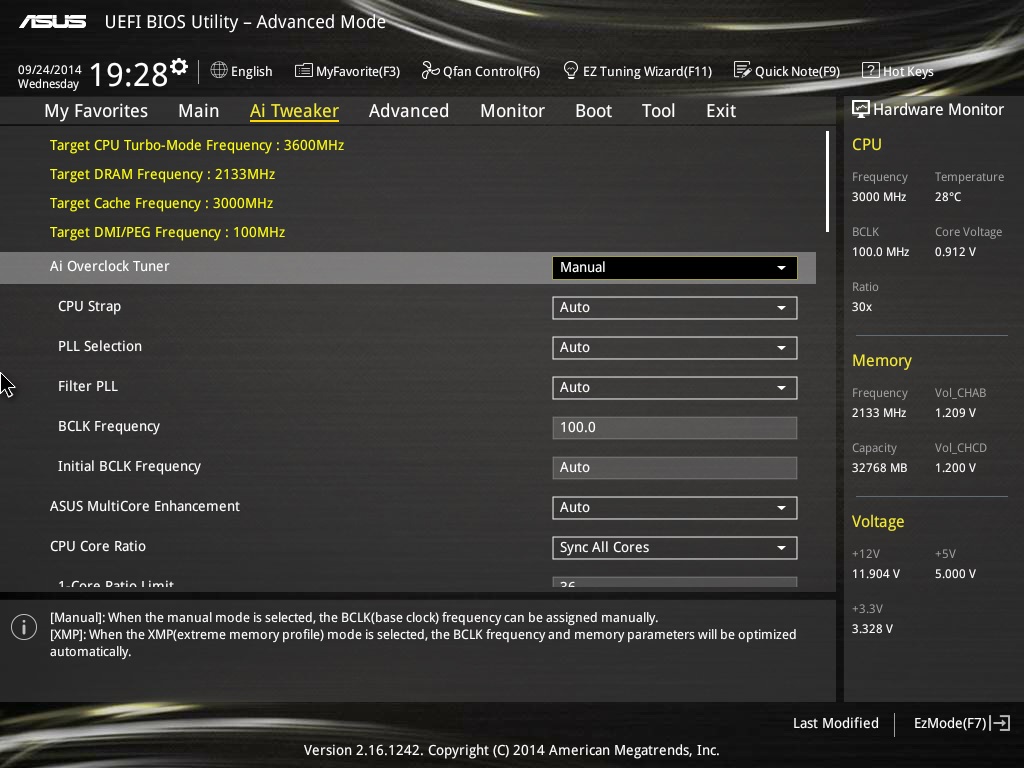Click the settings gear next to the clock
Image resolution: width=1024 pixels, height=768 pixels.
(x=179, y=67)
